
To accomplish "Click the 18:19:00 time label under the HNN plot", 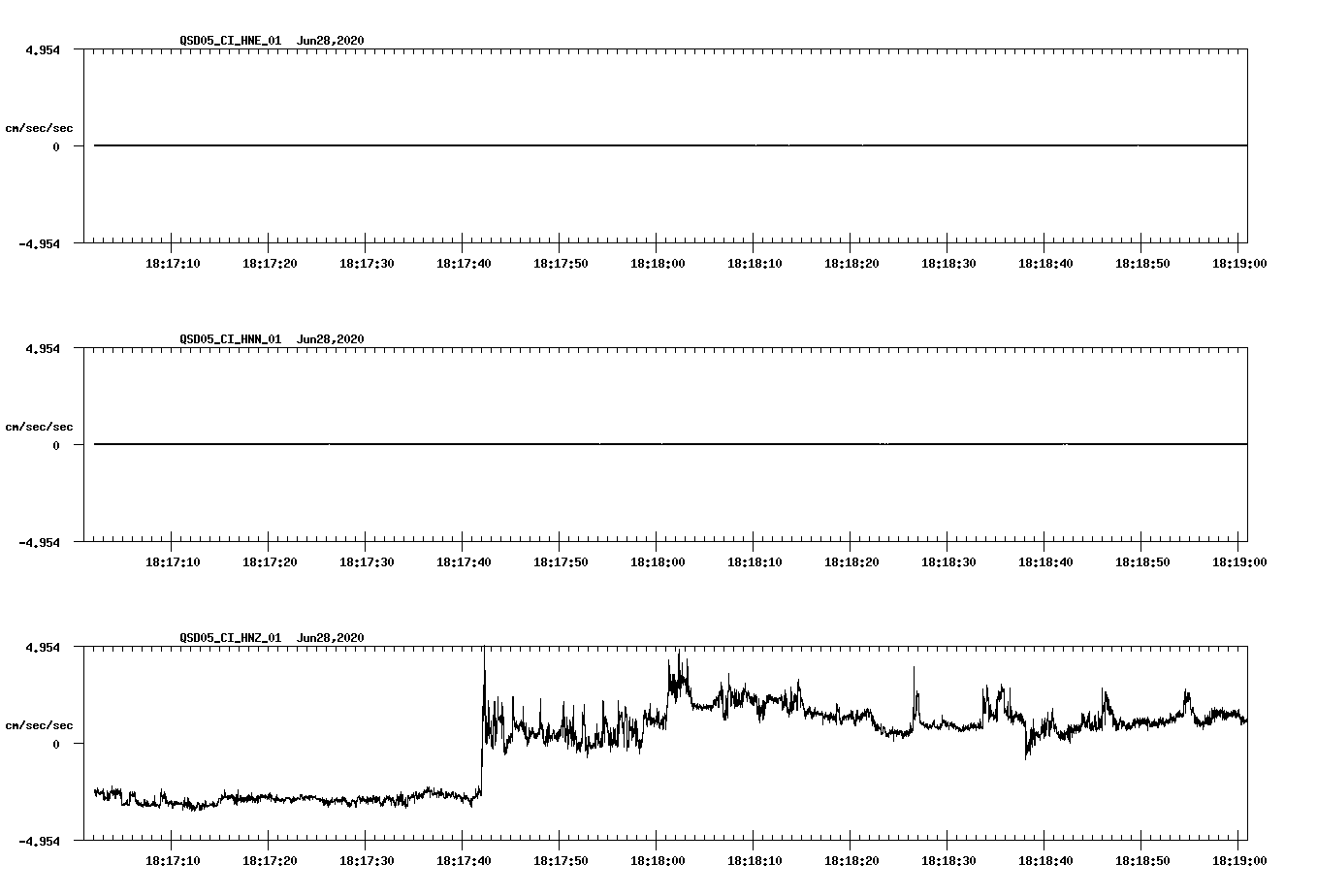I will pos(1239,561).
